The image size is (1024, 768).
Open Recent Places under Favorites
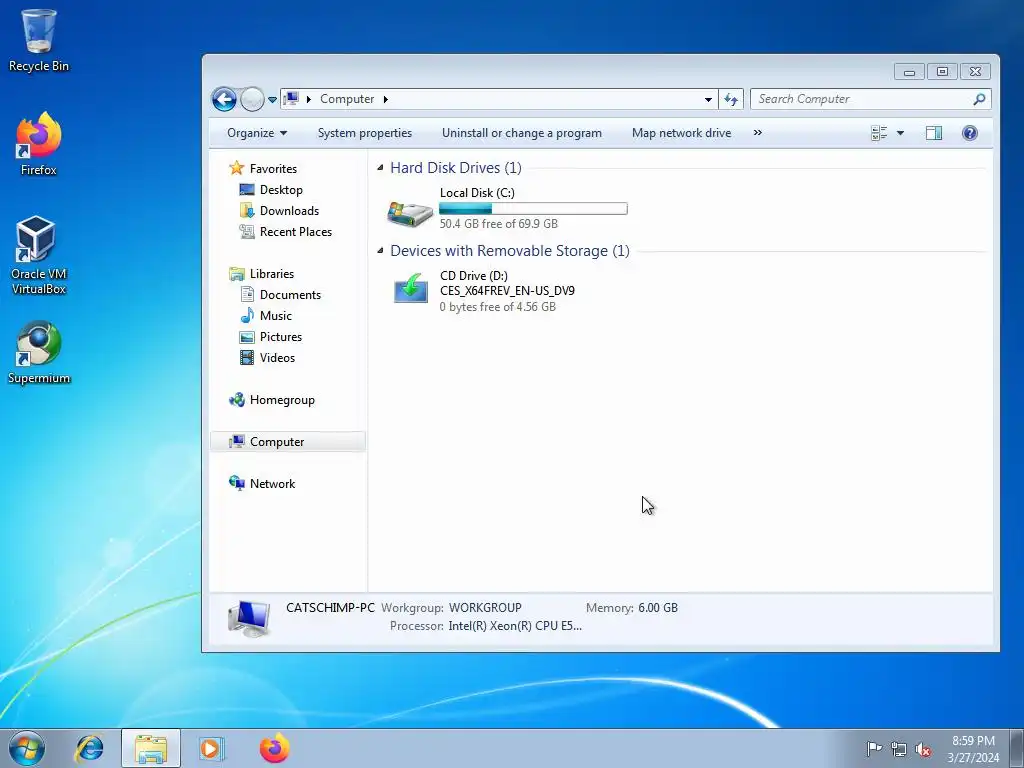295,231
